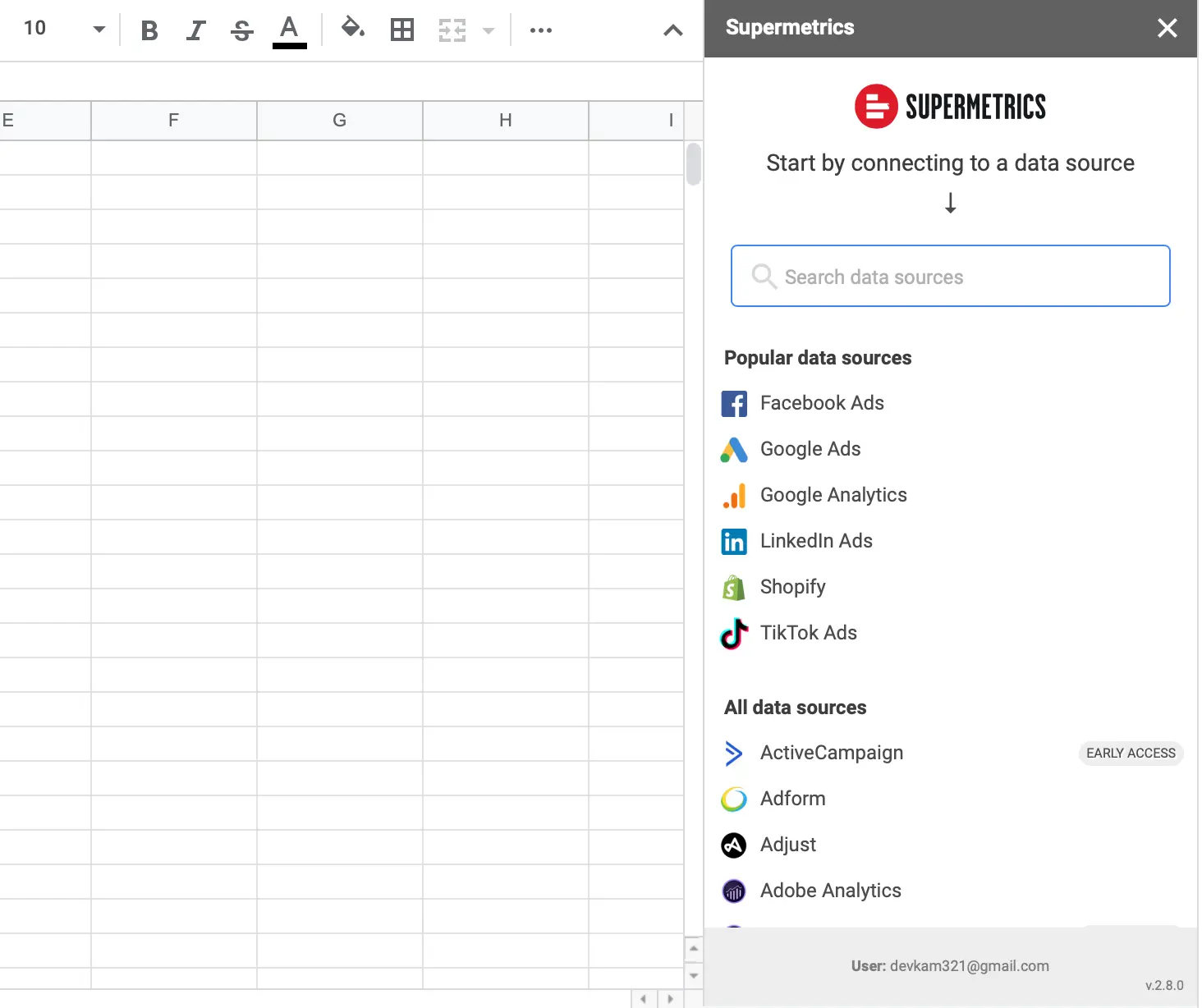Image resolution: width=1202 pixels, height=1008 pixels.
Task: Click the scroll left arrow button
Action: point(644,999)
